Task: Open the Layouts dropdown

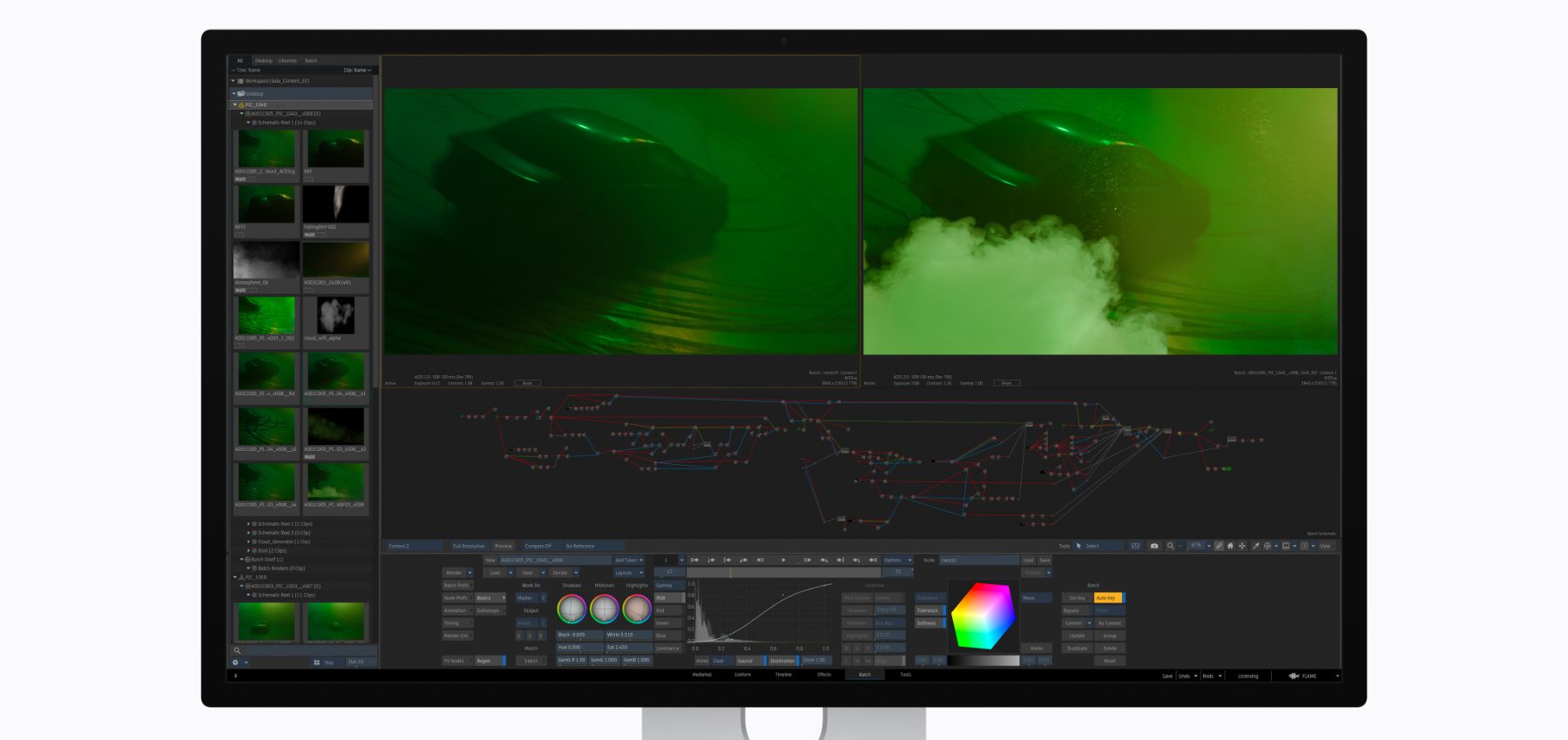Action: [626, 573]
